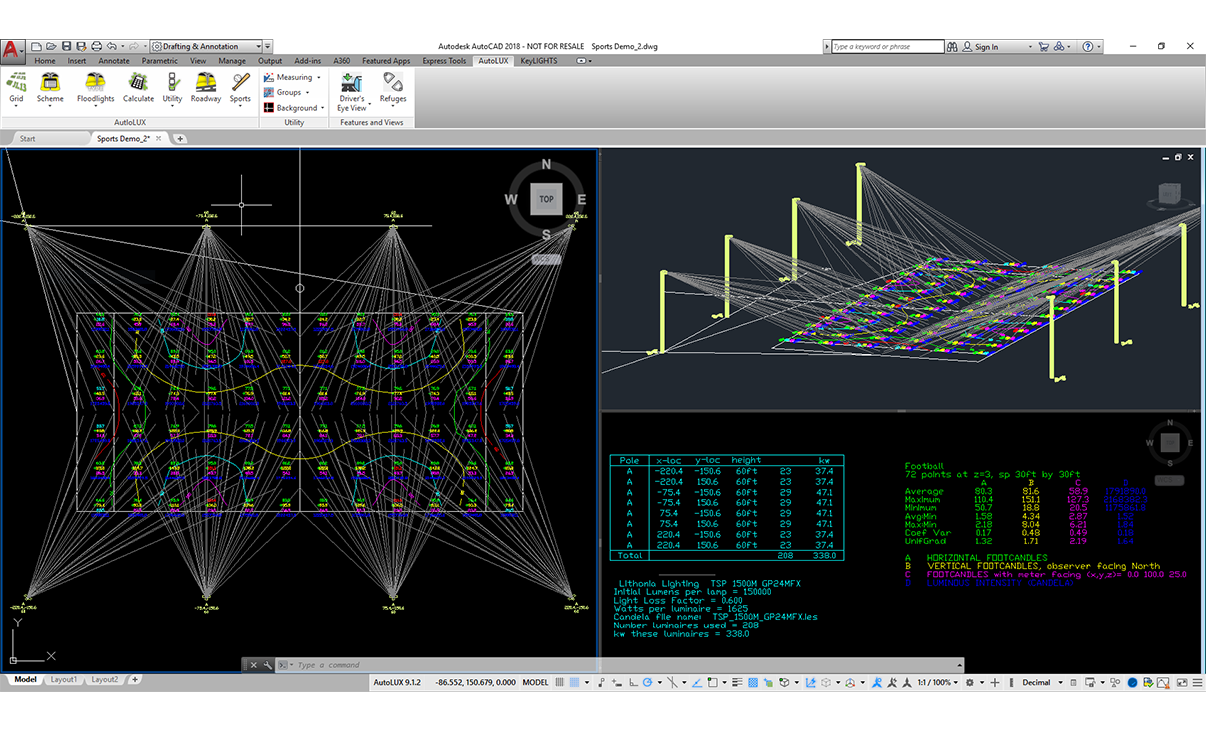Open the Grid tool in the AutoLUX ribbon

click(16, 86)
